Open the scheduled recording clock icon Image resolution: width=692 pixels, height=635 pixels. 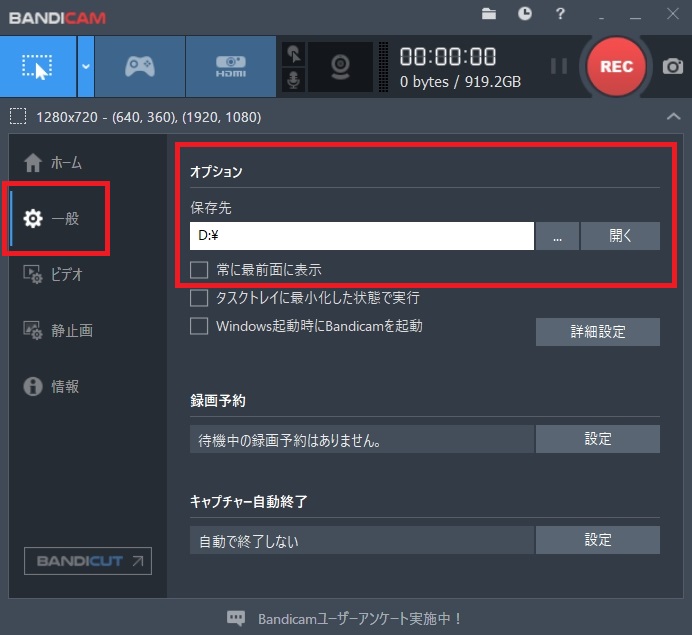[524, 14]
